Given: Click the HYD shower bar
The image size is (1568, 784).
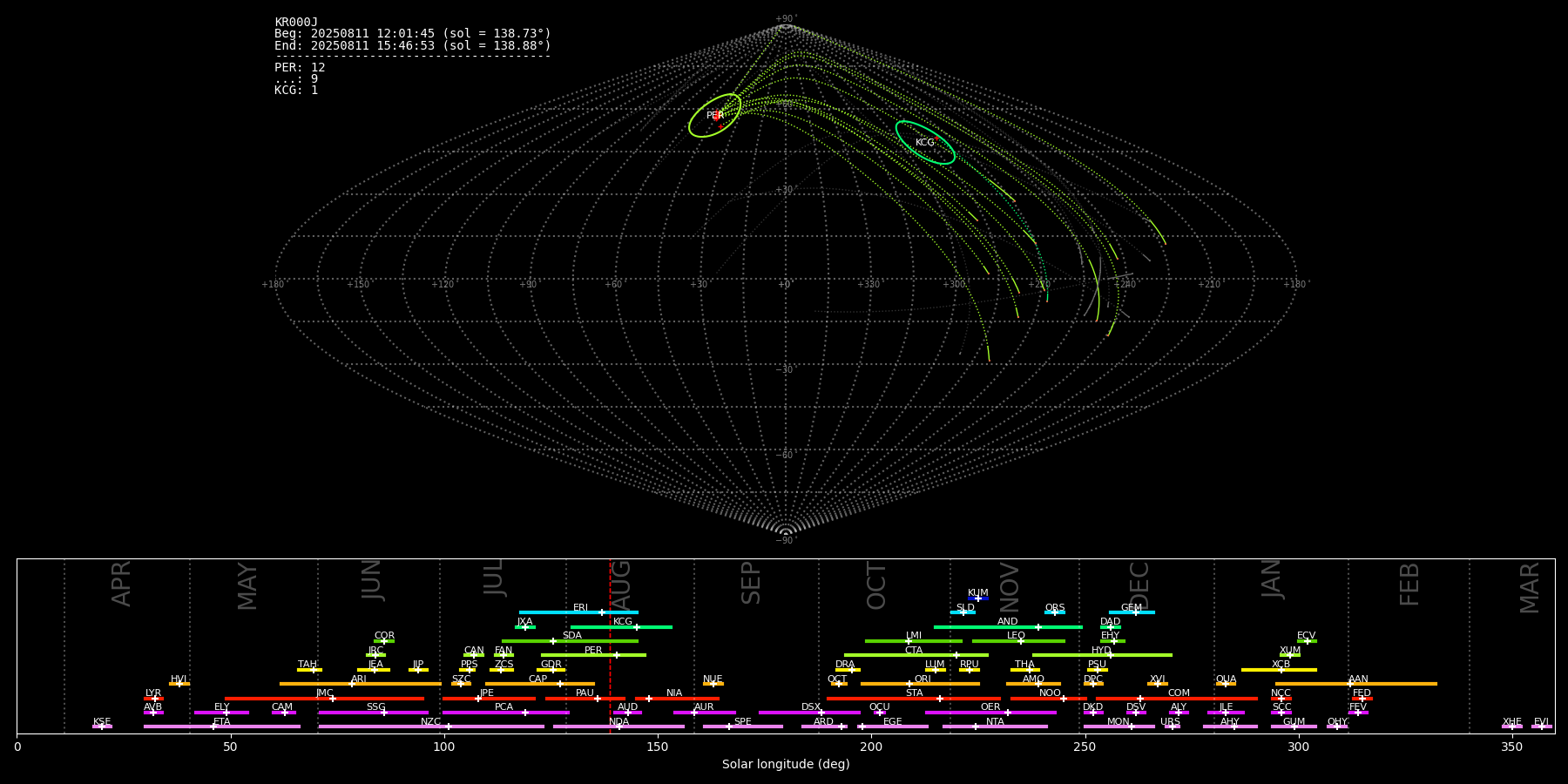Looking at the screenshot, I should (1102, 655).
